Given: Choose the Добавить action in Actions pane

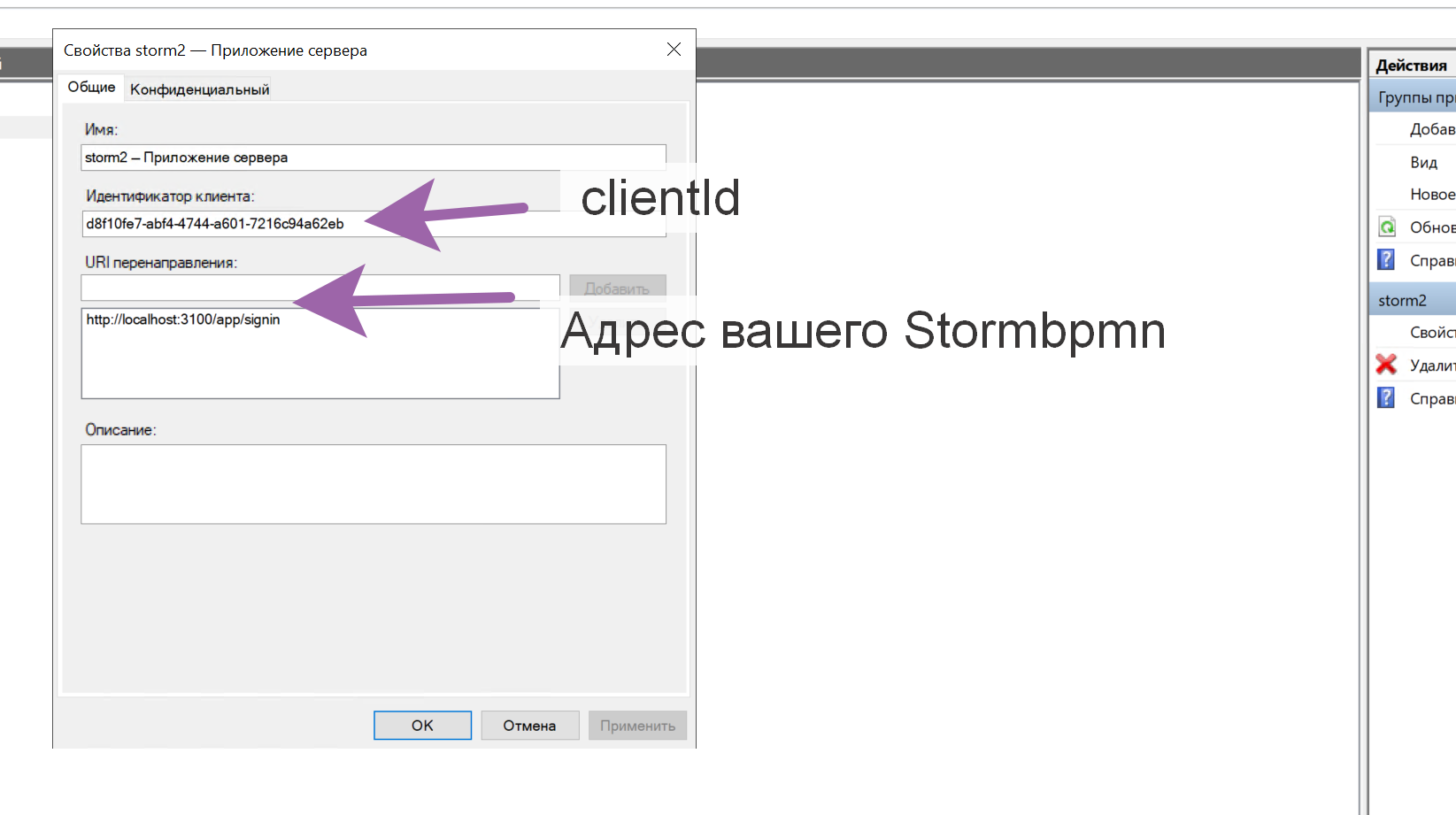Looking at the screenshot, I should pos(1431,129).
